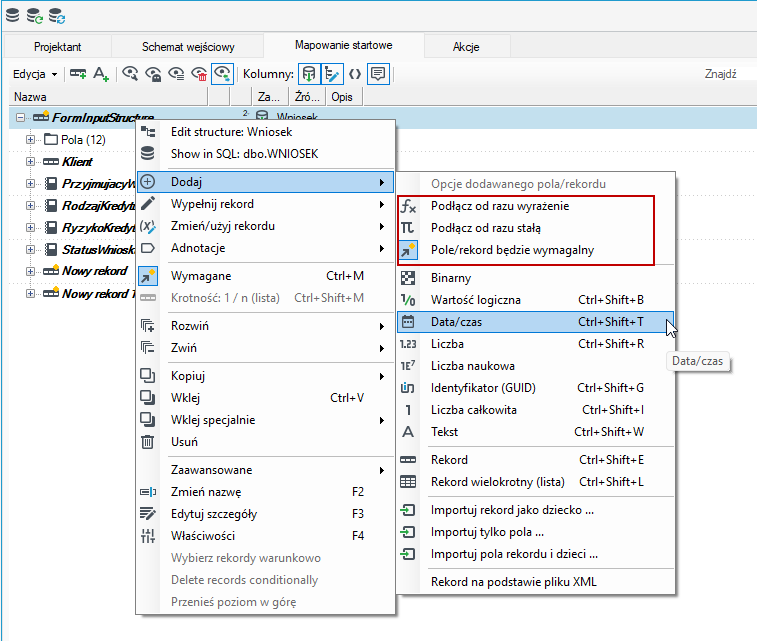757x641 pixels.
Task: Click the sliders icon beside Właściwości
Action: (x=148, y=536)
